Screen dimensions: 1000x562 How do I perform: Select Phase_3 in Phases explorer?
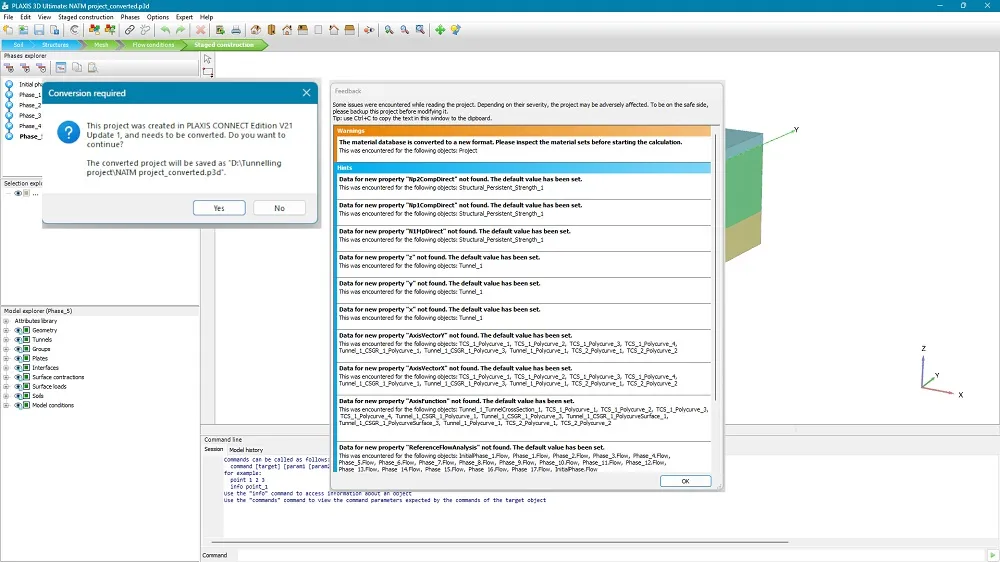point(30,115)
